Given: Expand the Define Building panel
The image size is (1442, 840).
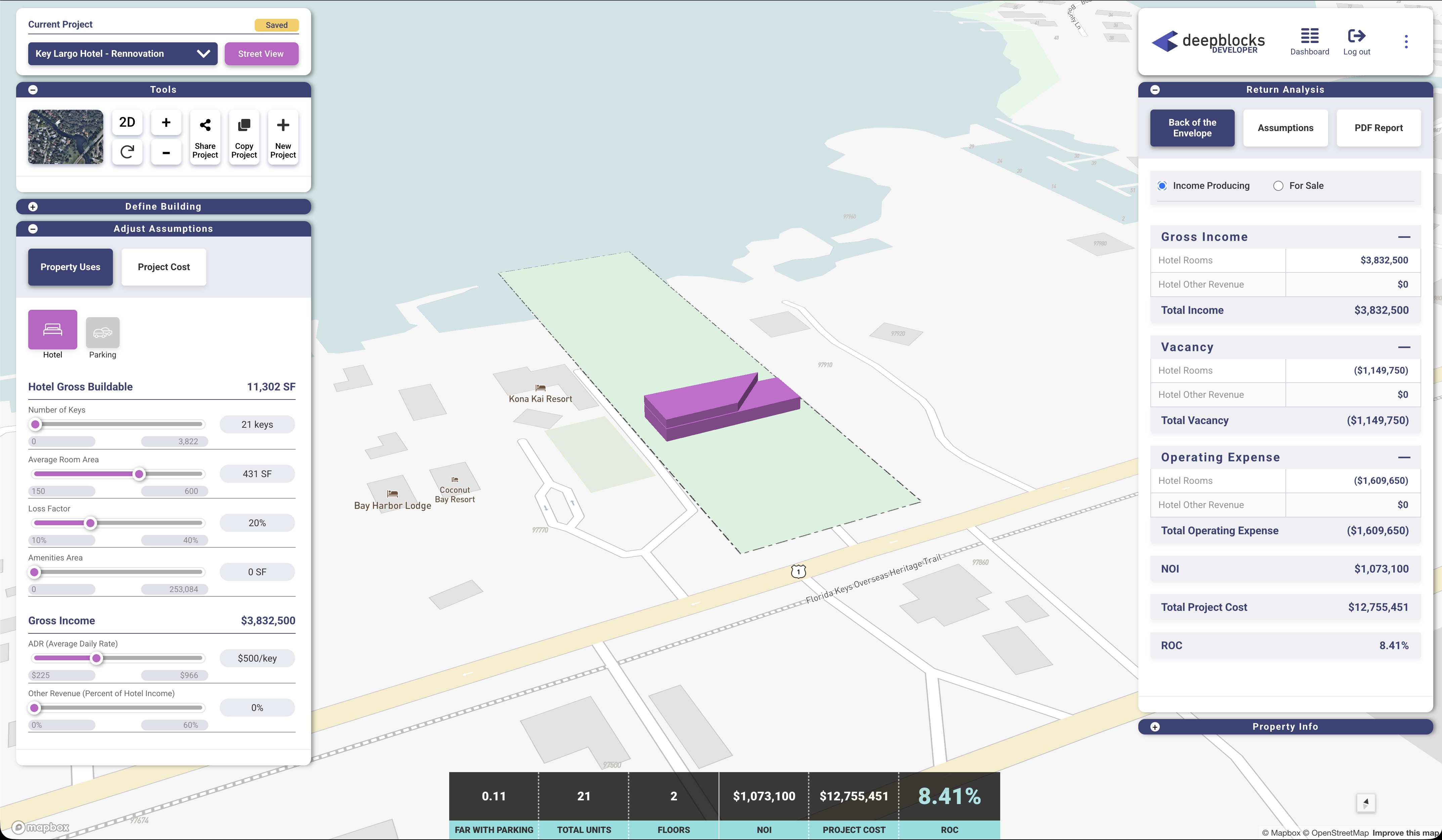Looking at the screenshot, I should point(33,207).
